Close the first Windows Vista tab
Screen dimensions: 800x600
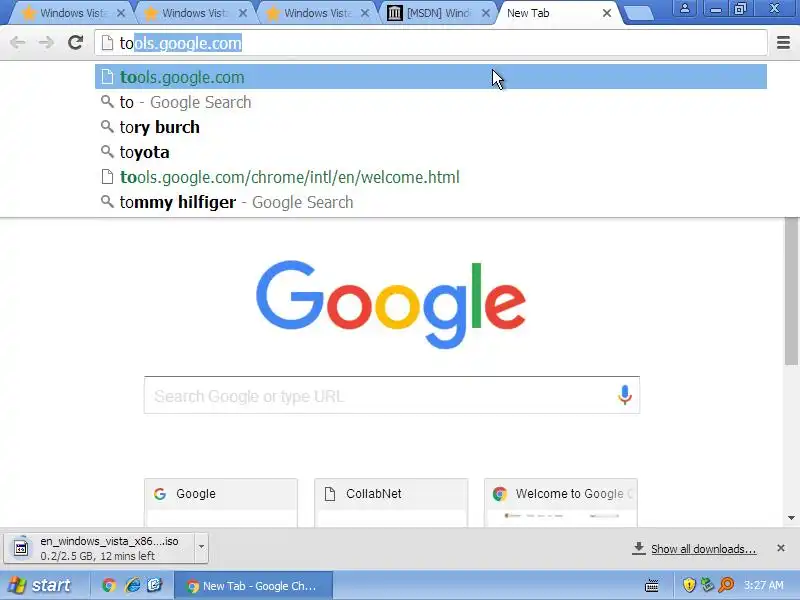tap(121, 13)
